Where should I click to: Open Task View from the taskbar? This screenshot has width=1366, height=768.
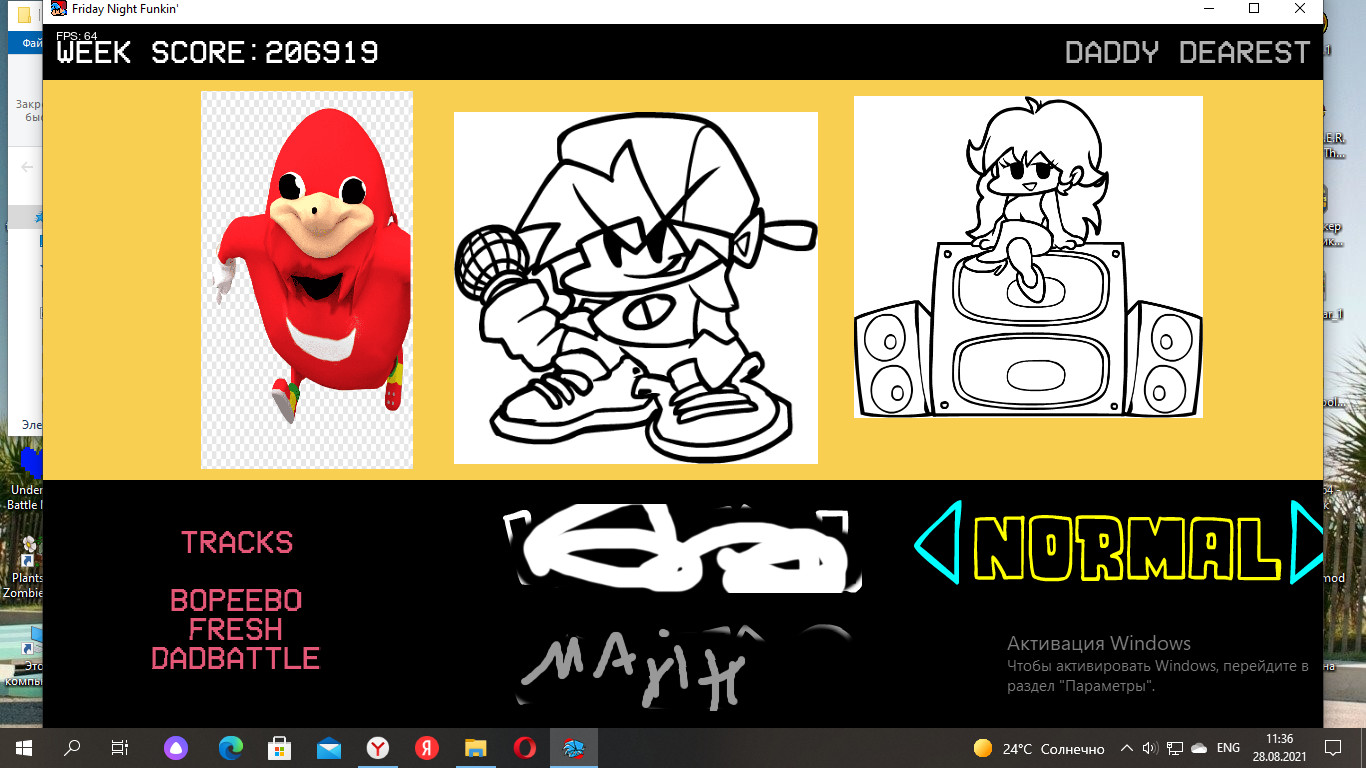120,748
